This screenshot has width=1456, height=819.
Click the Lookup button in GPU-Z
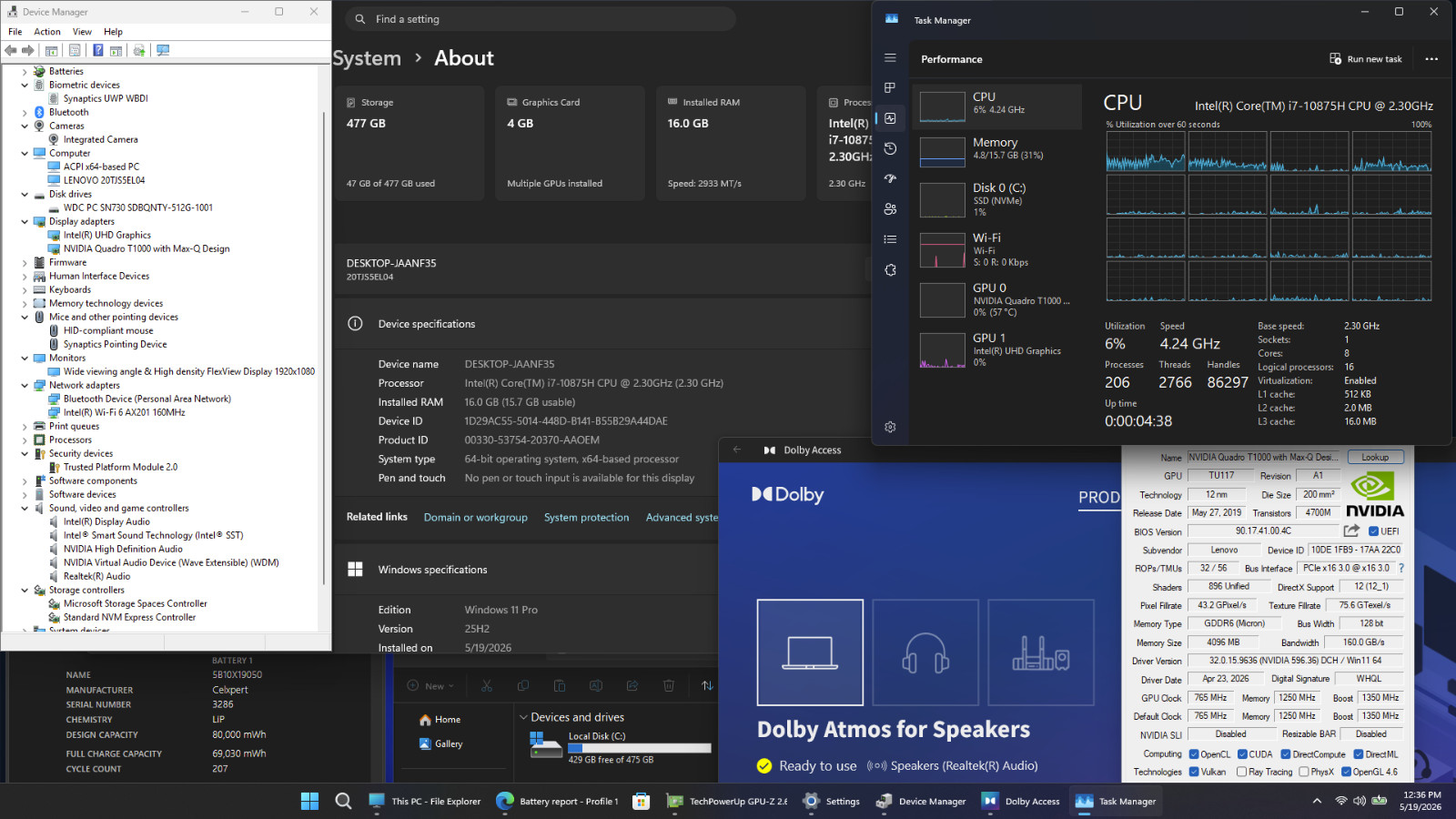pos(1376,457)
